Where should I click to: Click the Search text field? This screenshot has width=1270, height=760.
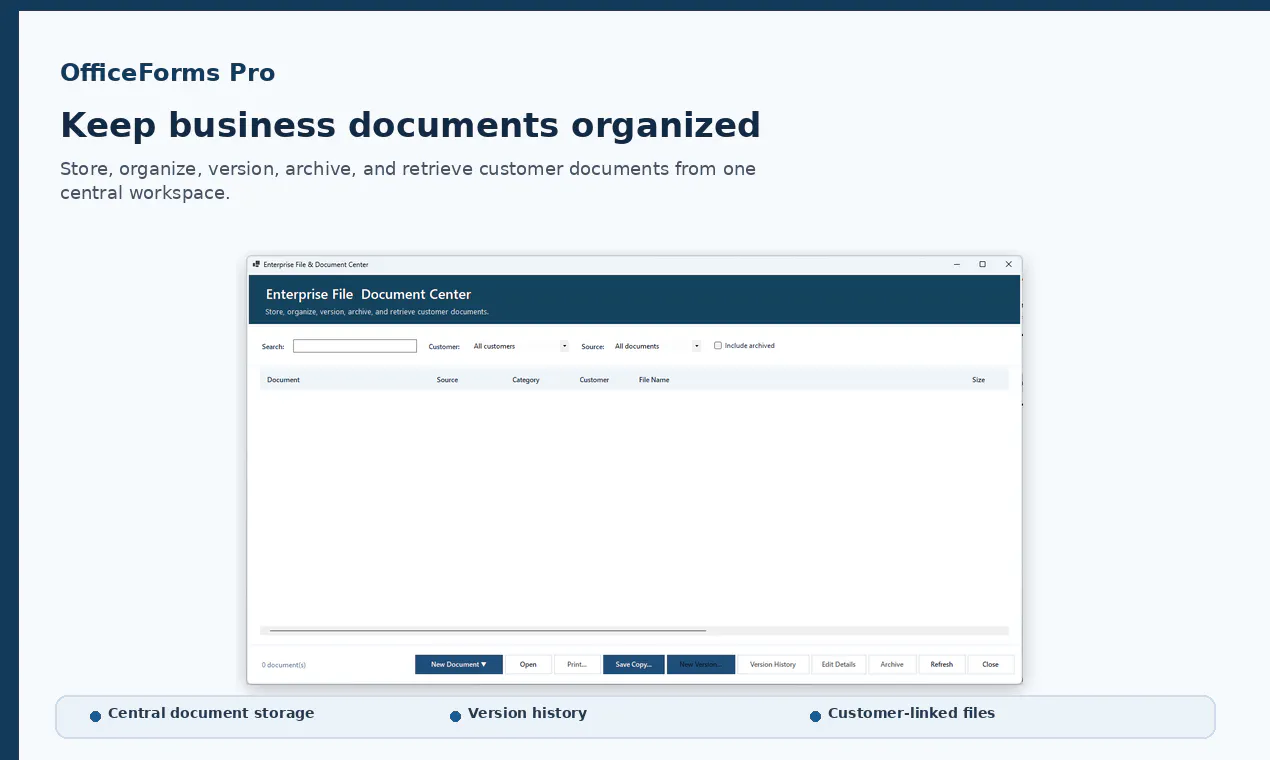[354, 346]
